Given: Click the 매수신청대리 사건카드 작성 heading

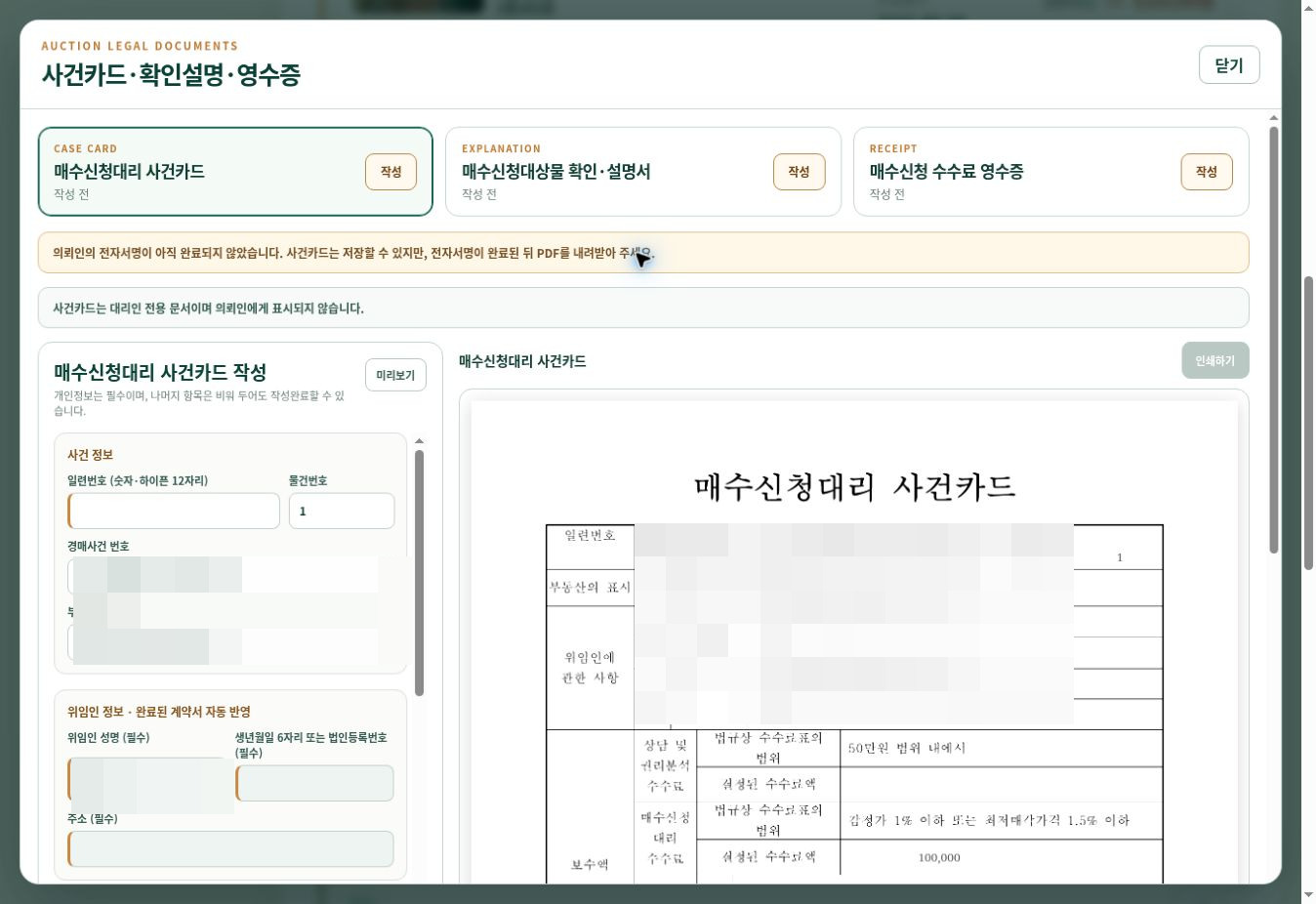Looking at the screenshot, I should tap(160, 372).
